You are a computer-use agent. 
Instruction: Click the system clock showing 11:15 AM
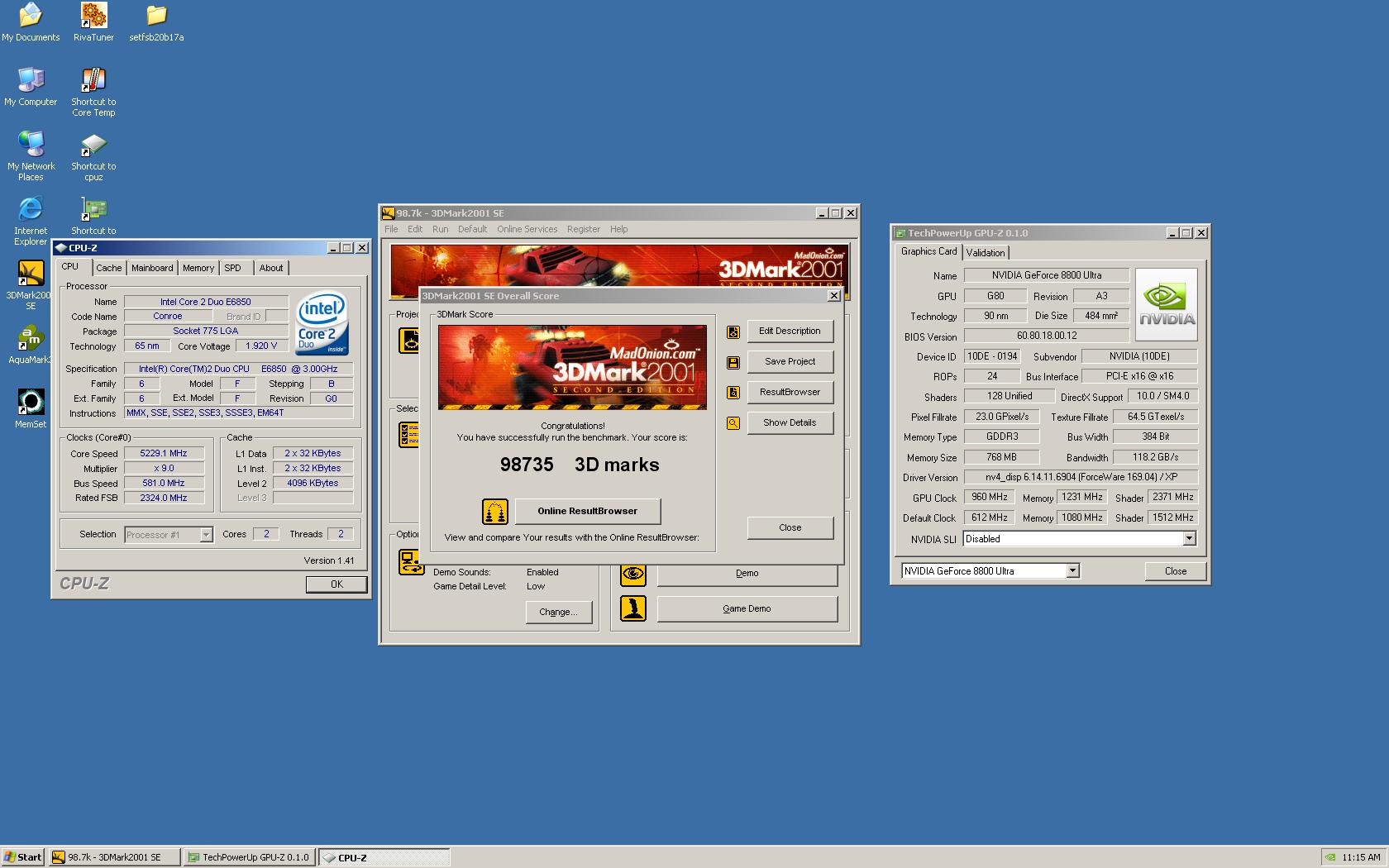pos(1361,857)
